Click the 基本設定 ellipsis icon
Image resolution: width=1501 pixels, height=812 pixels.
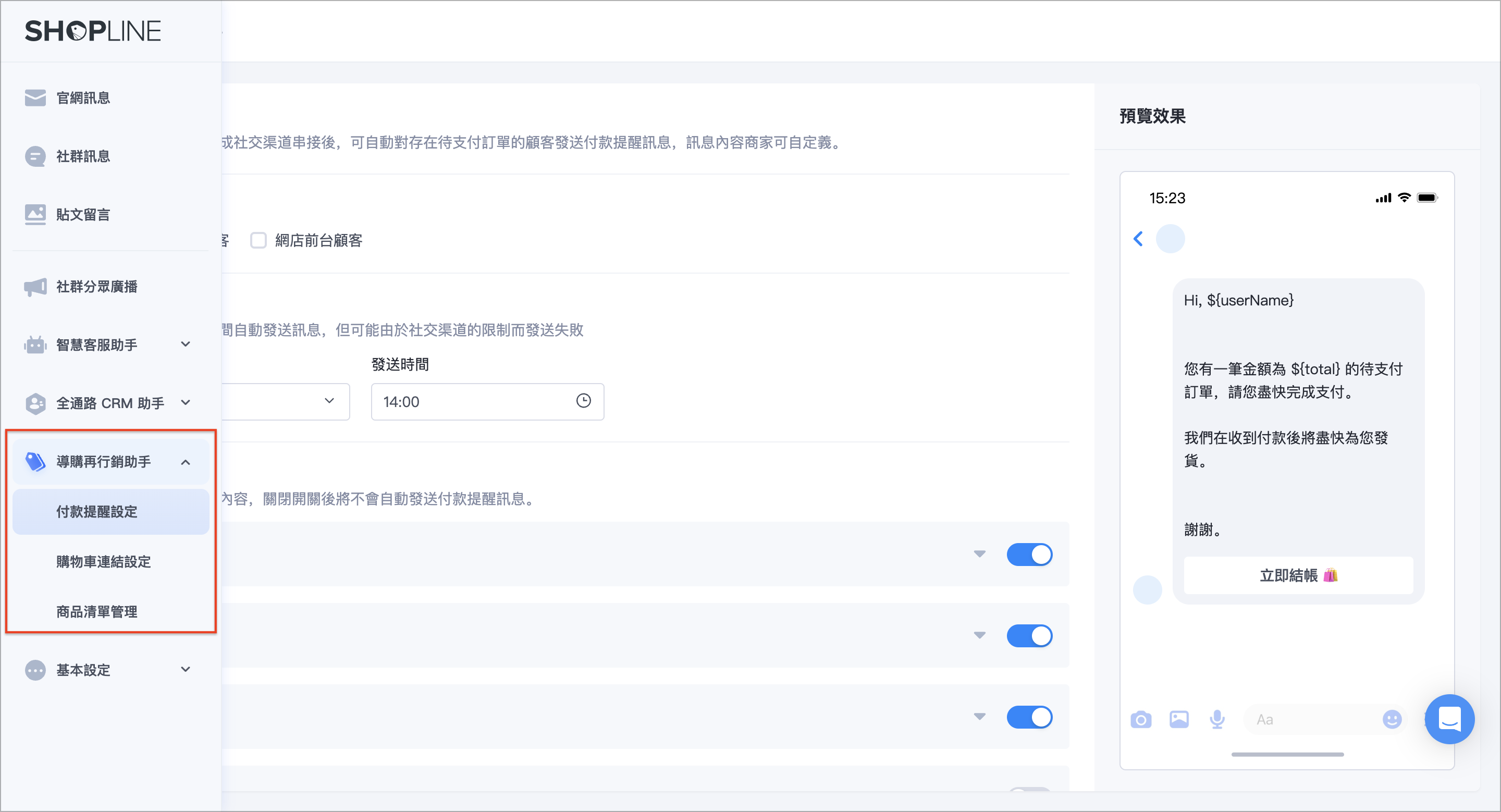pos(35,670)
